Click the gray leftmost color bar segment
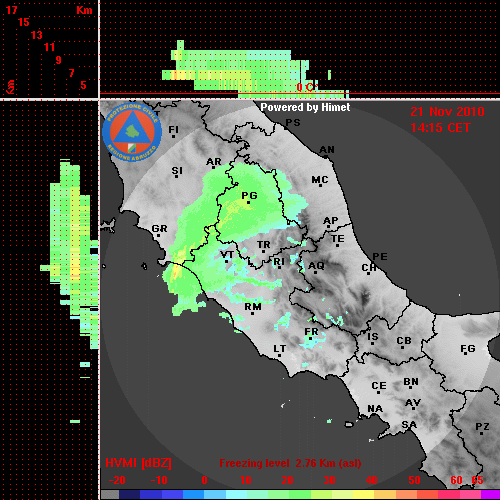Viewport: 500px width, 500px height. point(110,495)
